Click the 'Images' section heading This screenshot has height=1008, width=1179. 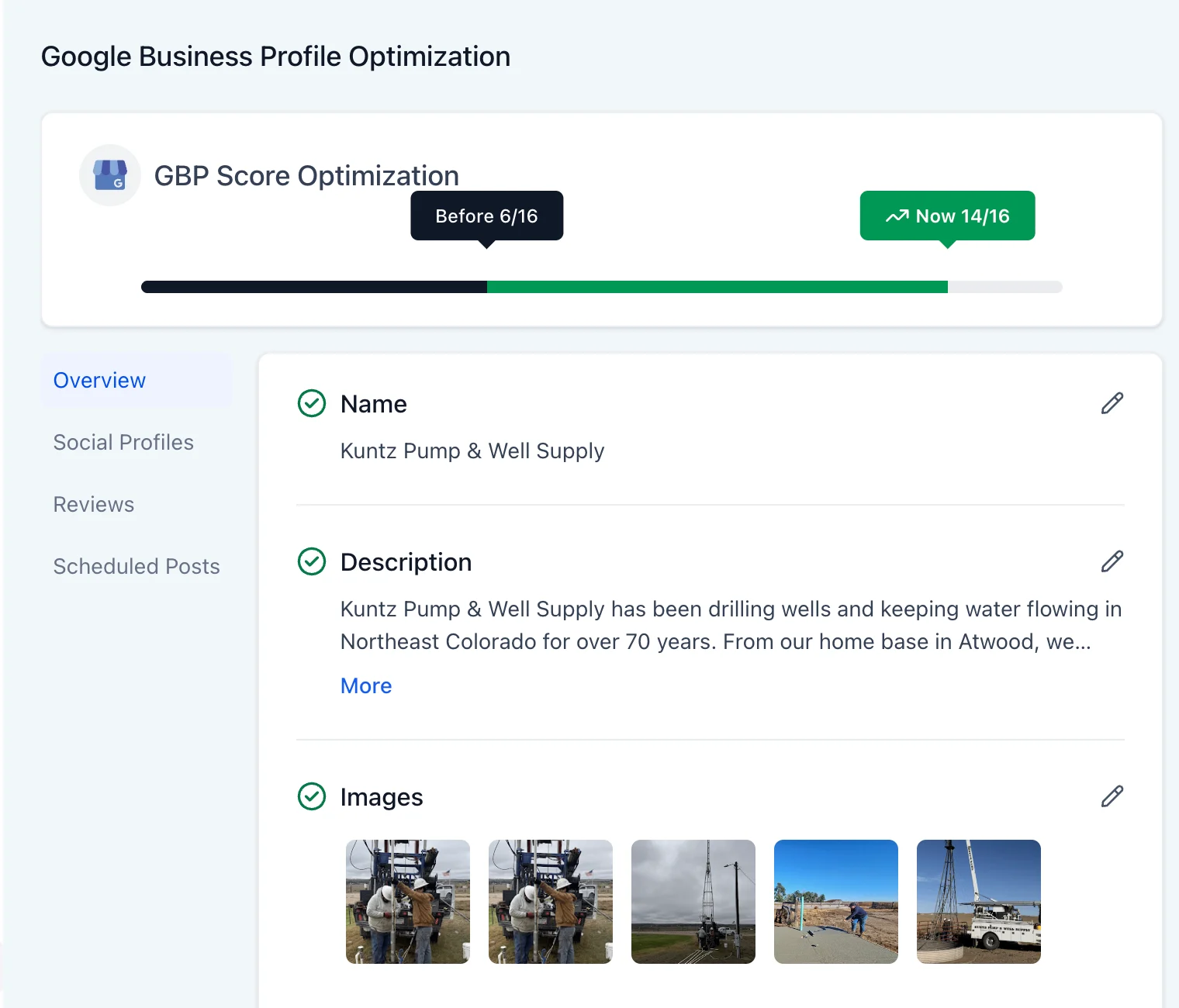[x=382, y=797]
